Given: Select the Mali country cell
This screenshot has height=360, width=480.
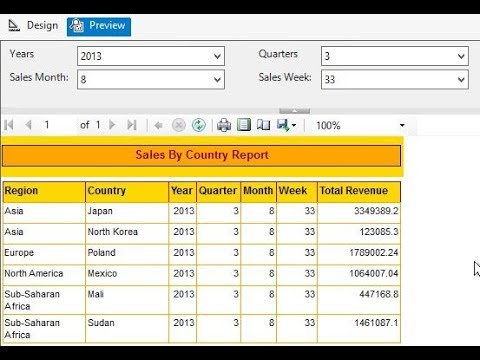Looking at the screenshot, I should pyautogui.click(x=127, y=300).
